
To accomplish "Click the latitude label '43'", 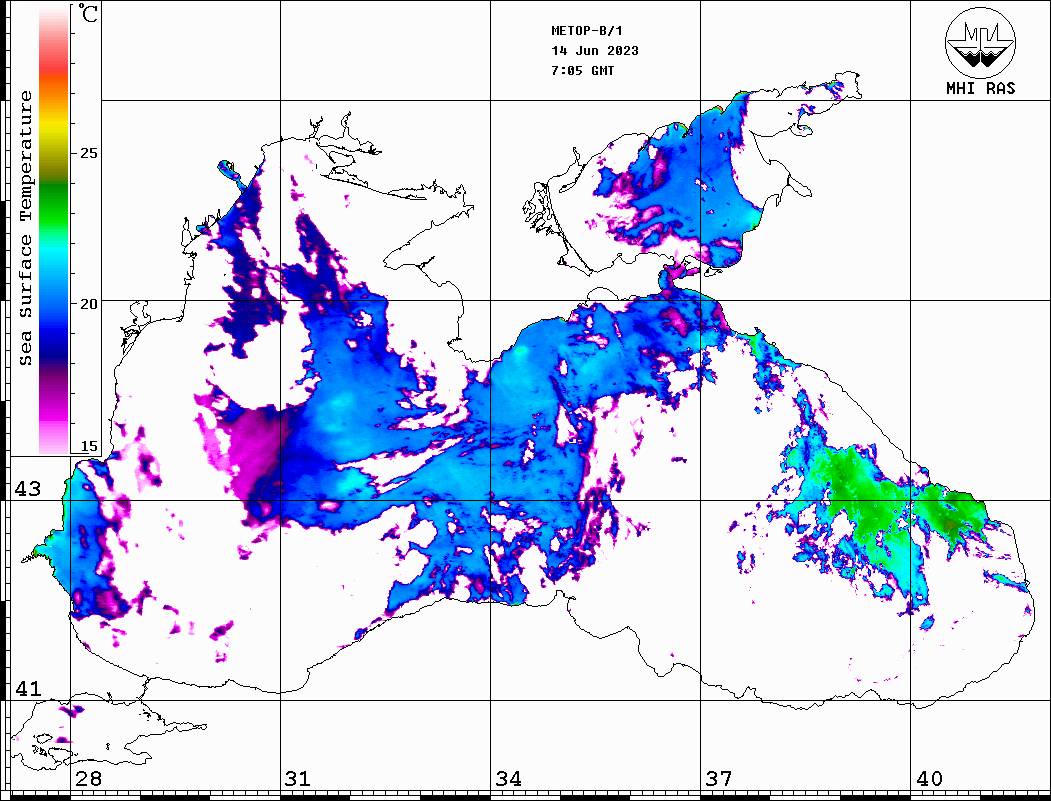I will tap(28, 489).
